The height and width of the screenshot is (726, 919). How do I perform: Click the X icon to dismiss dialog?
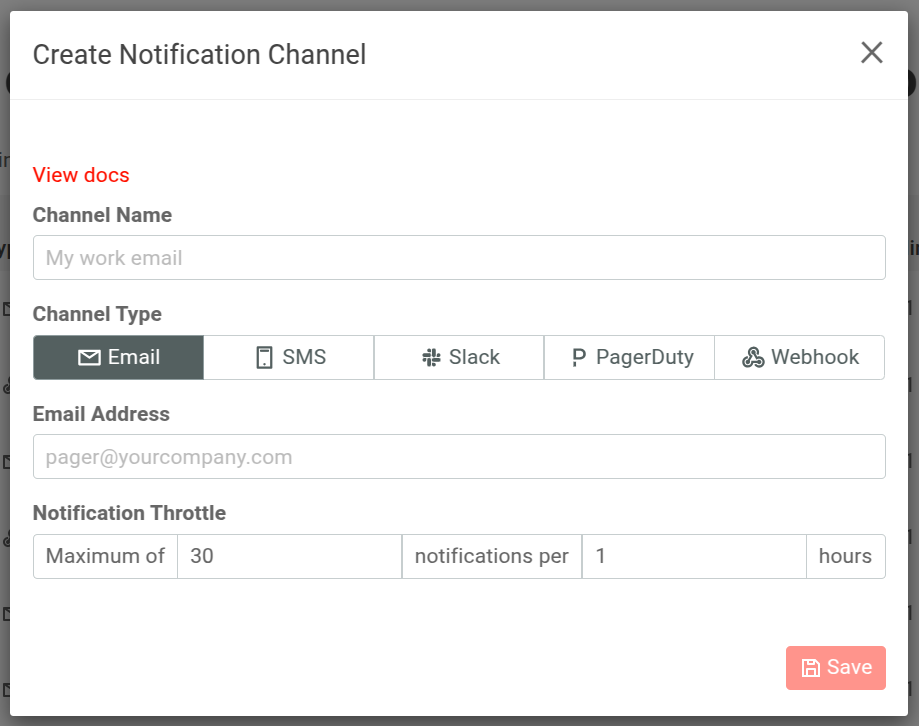pos(871,53)
